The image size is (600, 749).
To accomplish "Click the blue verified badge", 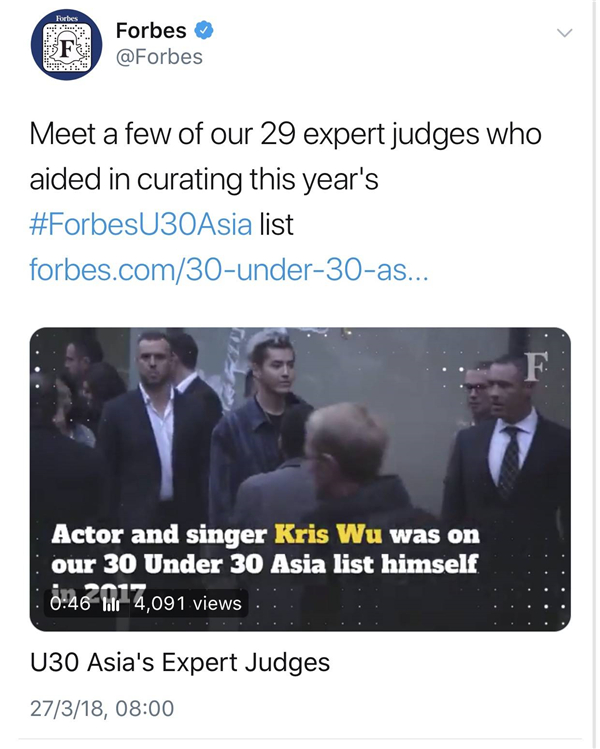I will 205,30.
